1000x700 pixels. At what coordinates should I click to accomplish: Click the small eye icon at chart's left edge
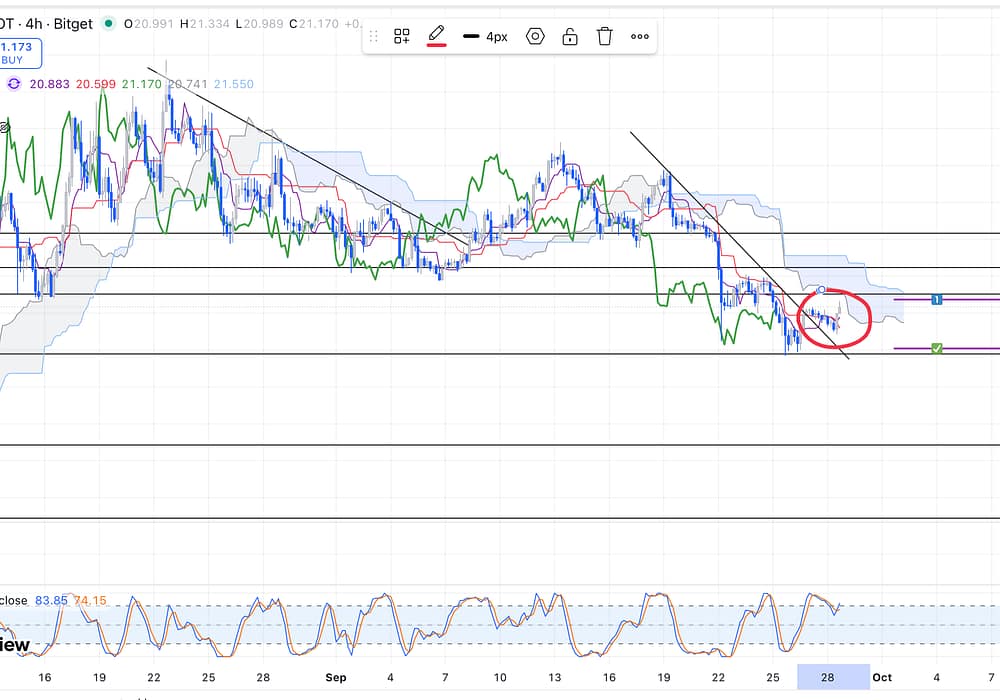tap(4, 128)
